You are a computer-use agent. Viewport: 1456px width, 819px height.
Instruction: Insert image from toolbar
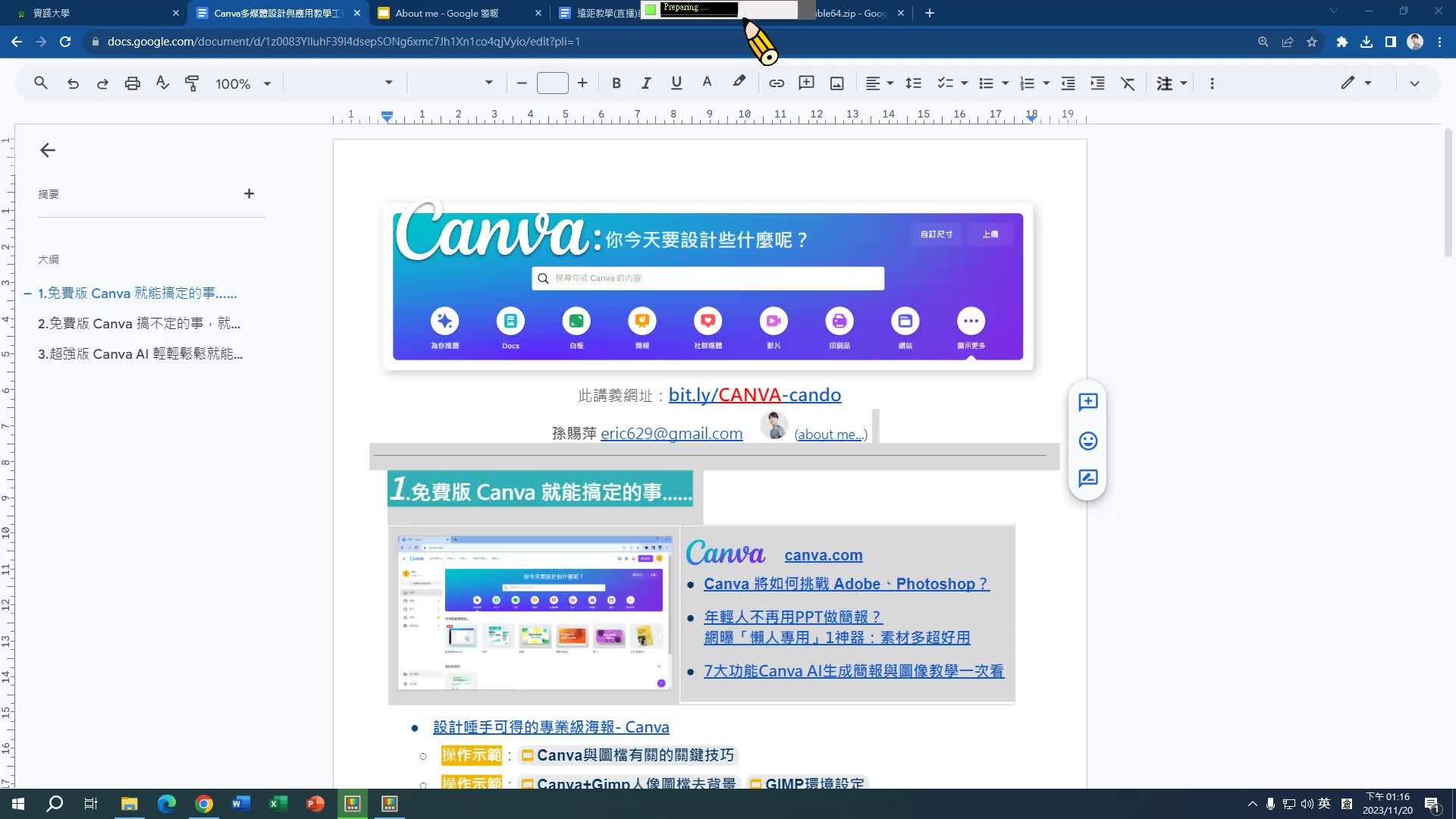[x=836, y=83]
